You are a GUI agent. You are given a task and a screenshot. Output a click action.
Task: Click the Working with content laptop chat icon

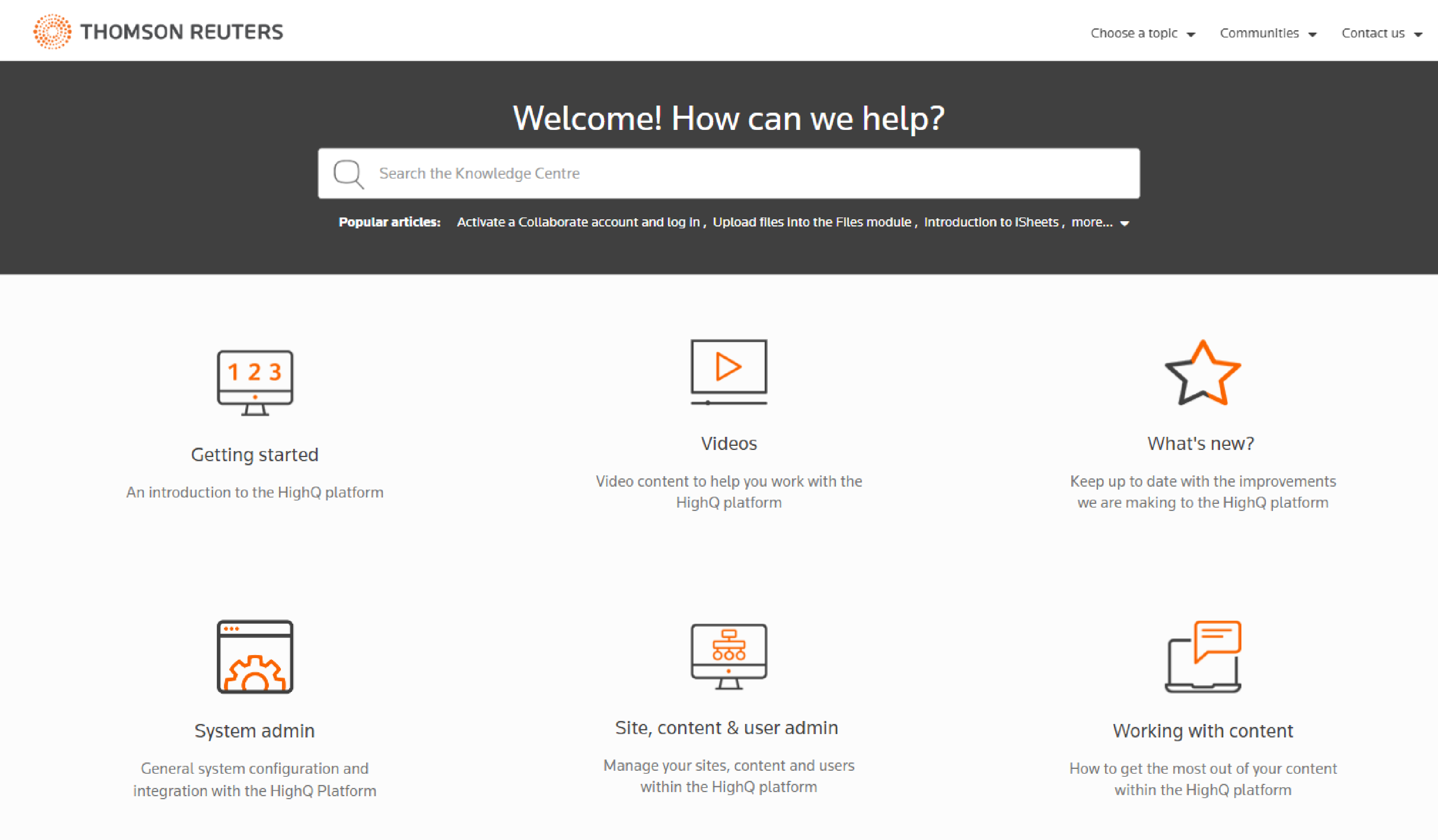[1202, 656]
